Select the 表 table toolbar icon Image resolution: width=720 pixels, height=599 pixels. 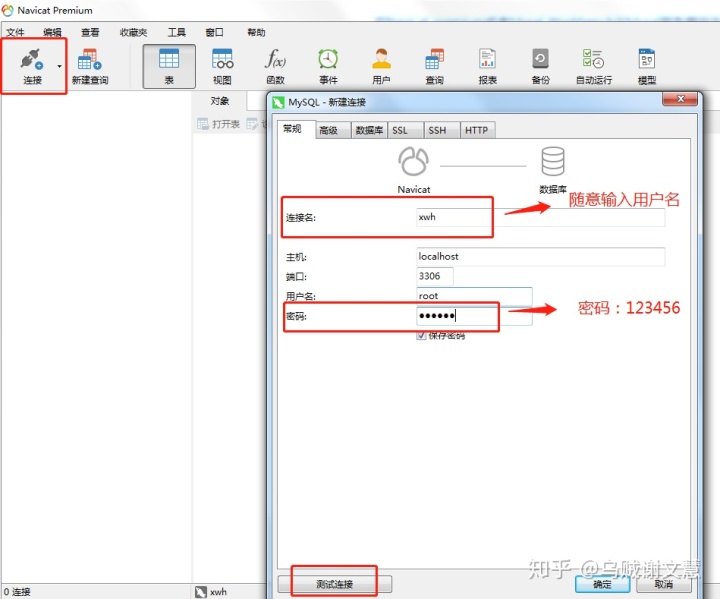(x=169, y=67)
